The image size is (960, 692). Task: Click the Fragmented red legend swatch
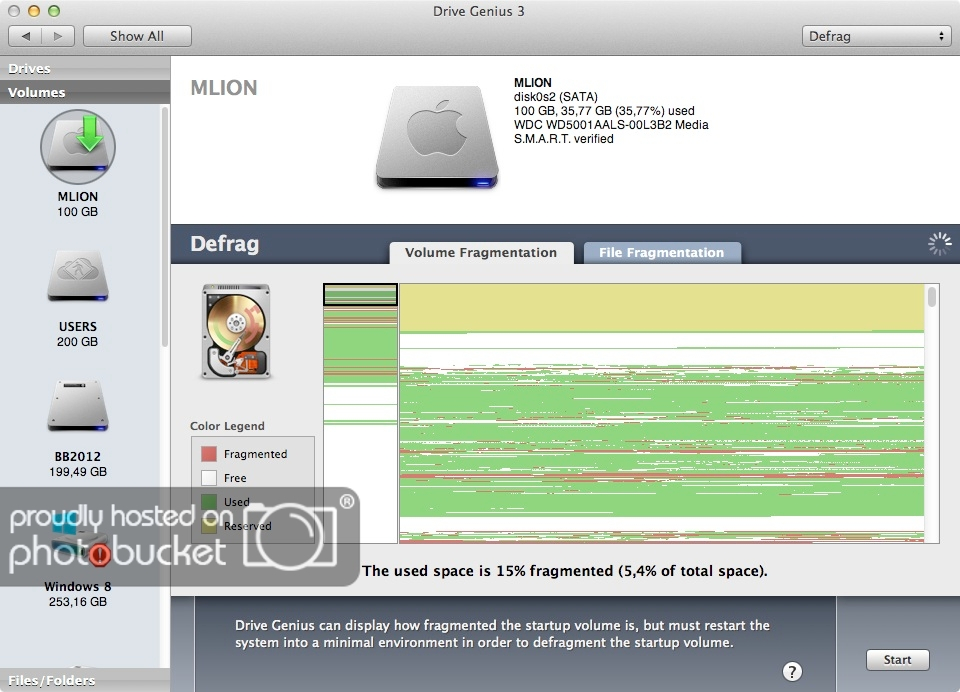(209, 454)
